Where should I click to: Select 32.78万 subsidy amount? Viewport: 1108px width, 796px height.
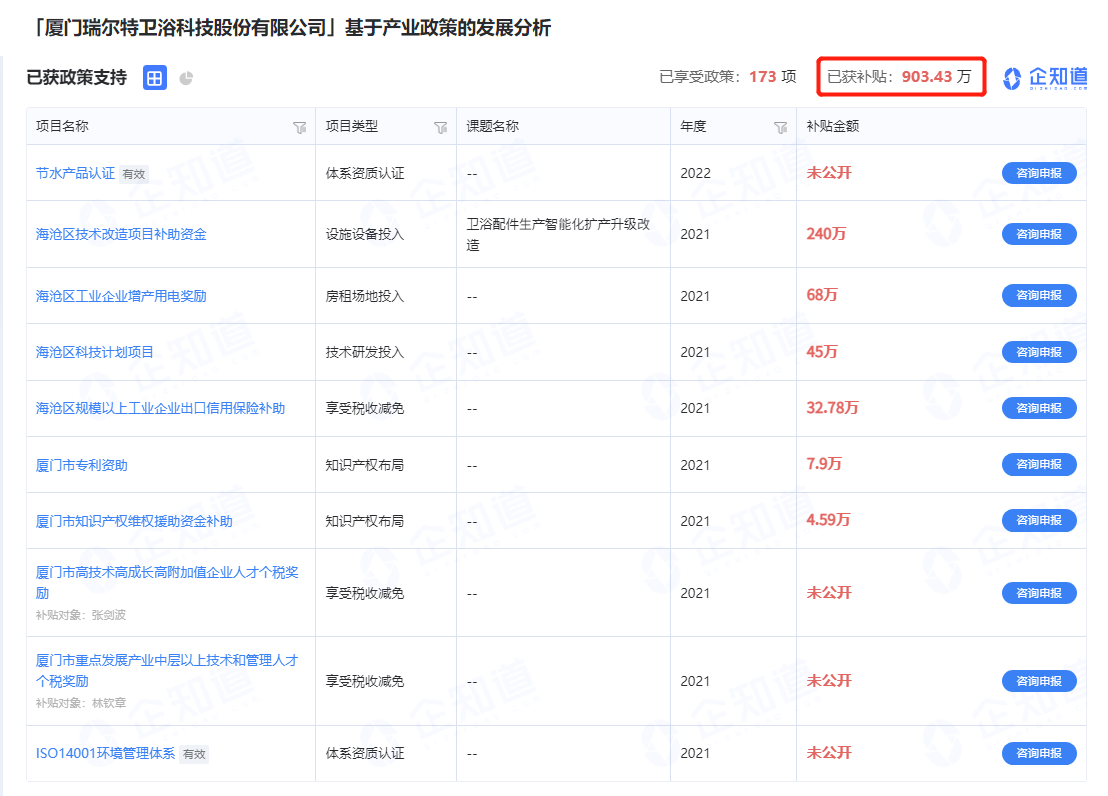click(x=832, y=407)
